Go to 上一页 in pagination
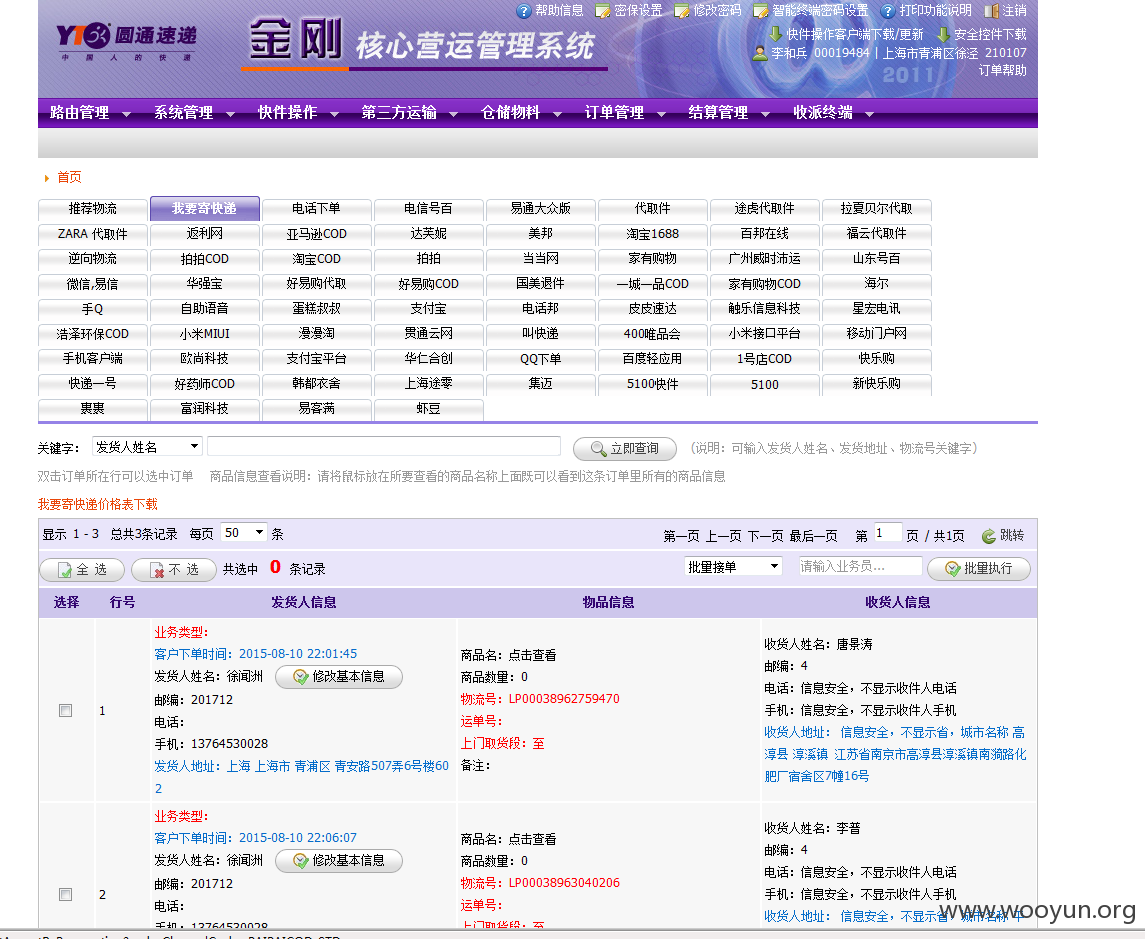Image resolution: width=1145 pixels, height=939 pixels. pos(723,536)
